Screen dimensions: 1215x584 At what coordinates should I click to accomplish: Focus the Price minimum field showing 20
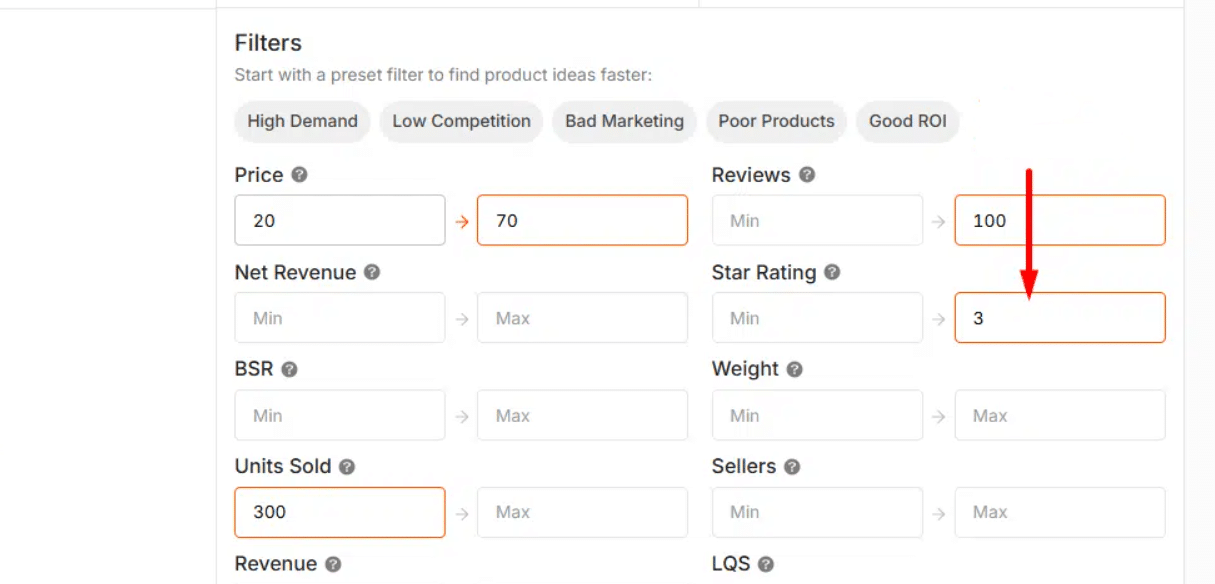(x=339, y=220)
